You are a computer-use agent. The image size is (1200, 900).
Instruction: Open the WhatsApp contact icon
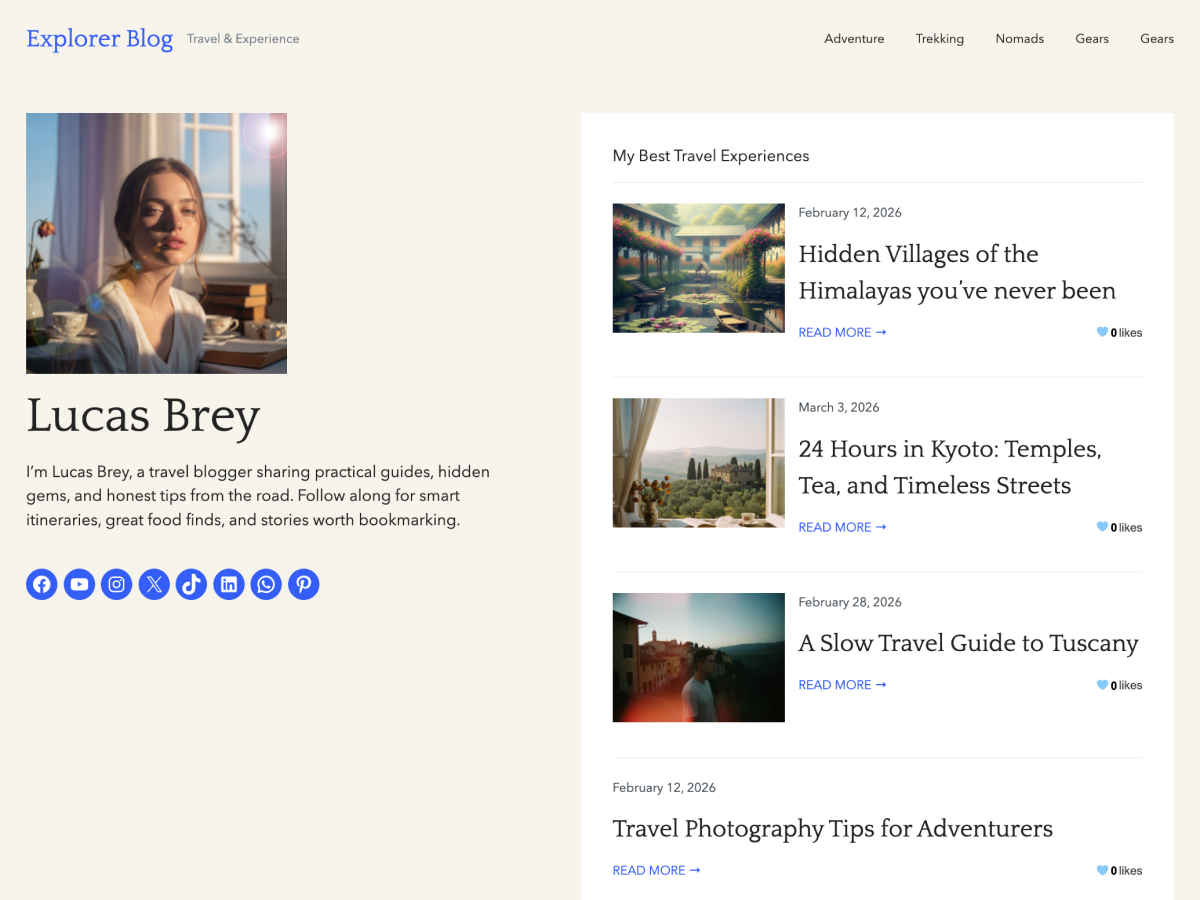[x=266, y=584]
